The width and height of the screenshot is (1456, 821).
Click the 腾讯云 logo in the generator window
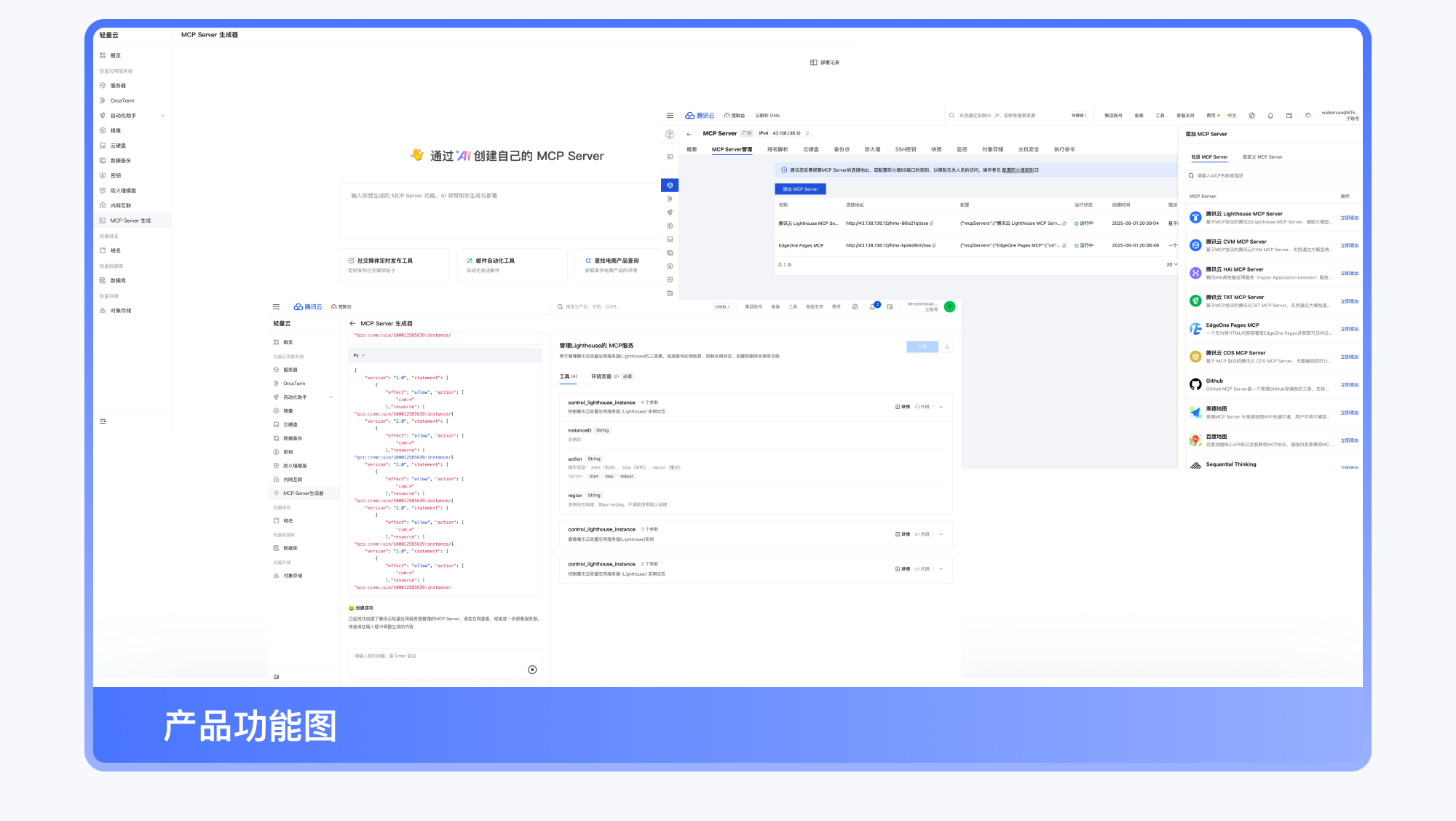click(x=308, y=307)
